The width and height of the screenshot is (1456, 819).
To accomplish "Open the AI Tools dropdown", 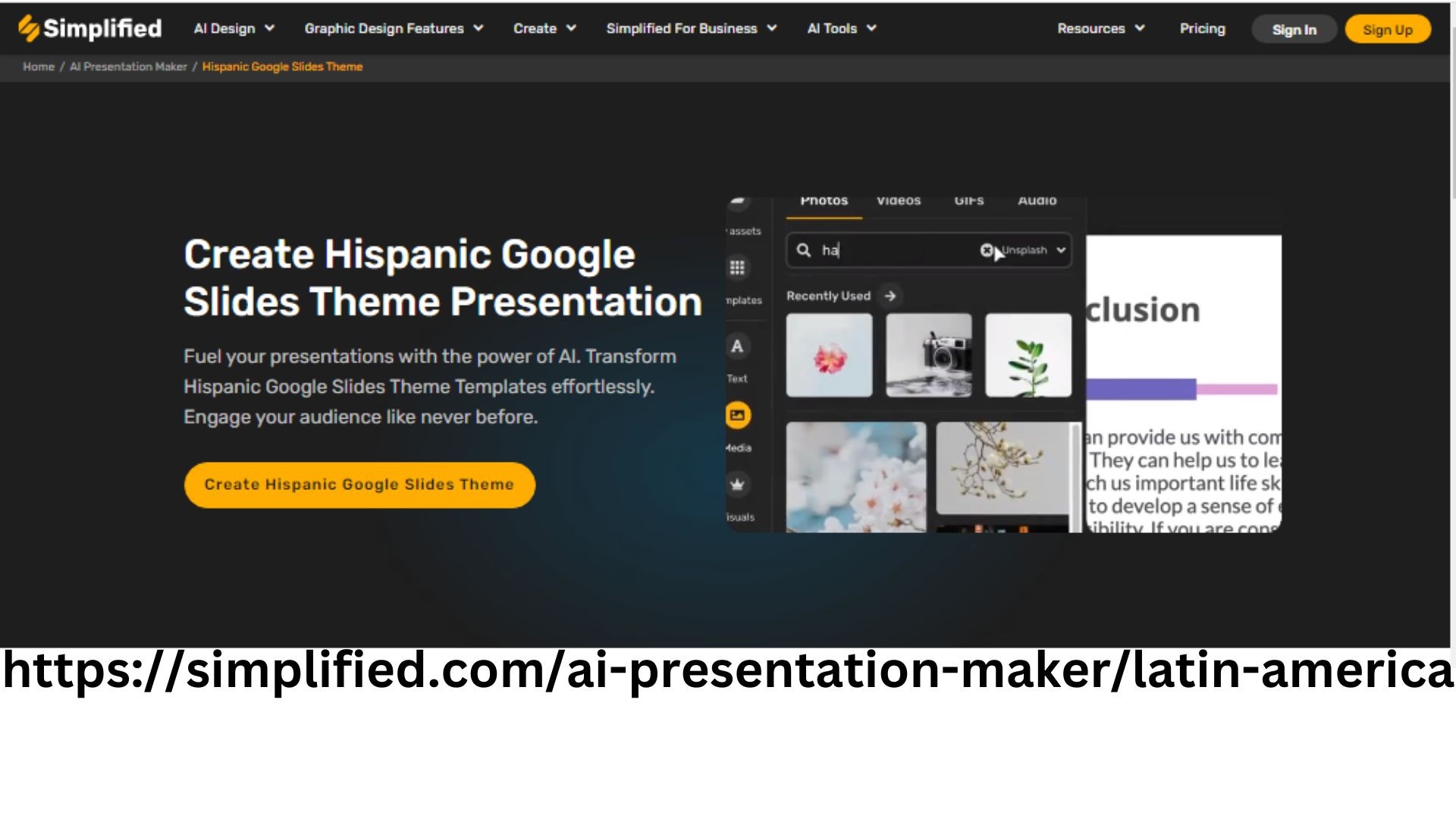I will coord(842,29).
